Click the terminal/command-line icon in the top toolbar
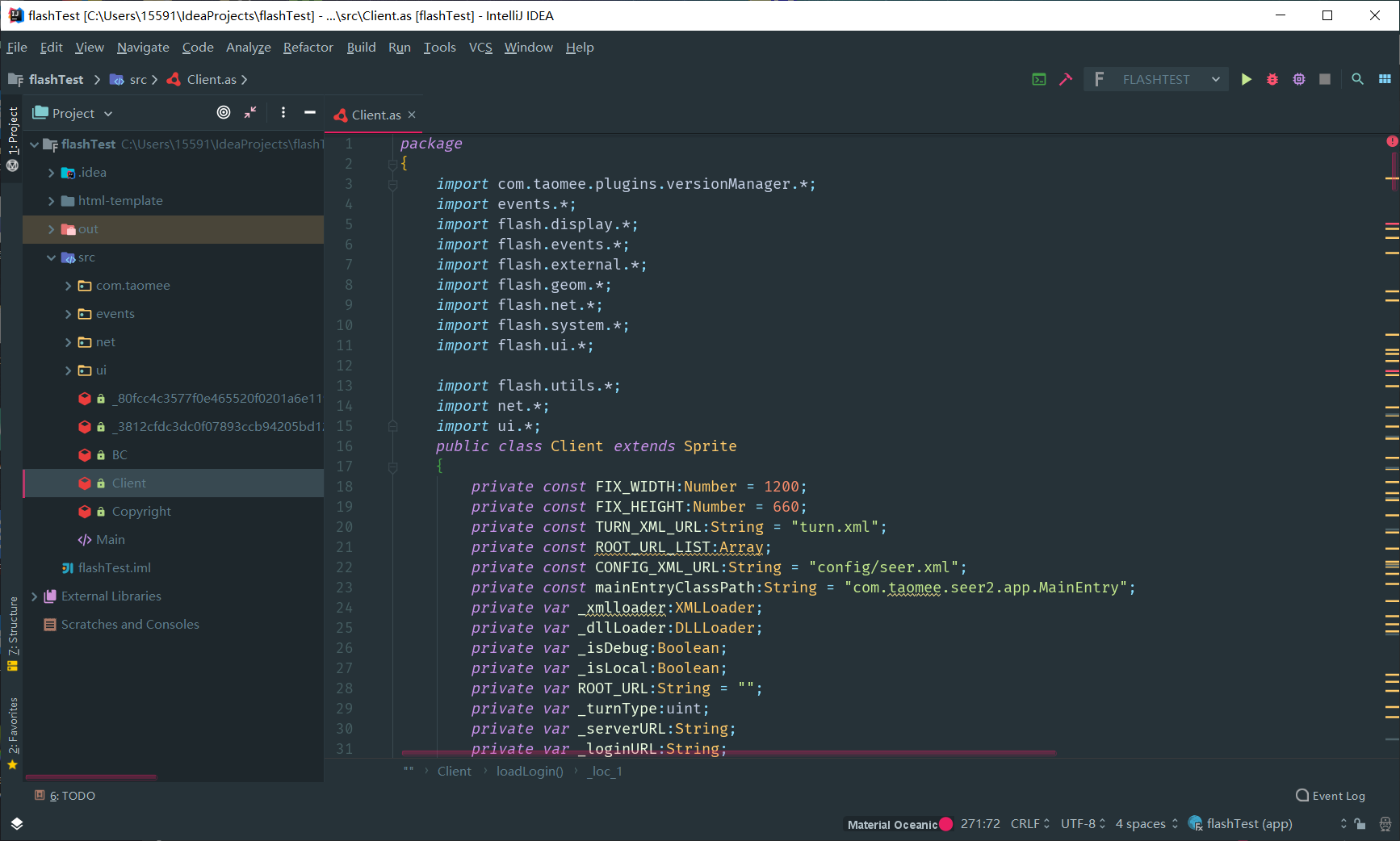Screen dimensions: 1400x841 pos(1039,79)
